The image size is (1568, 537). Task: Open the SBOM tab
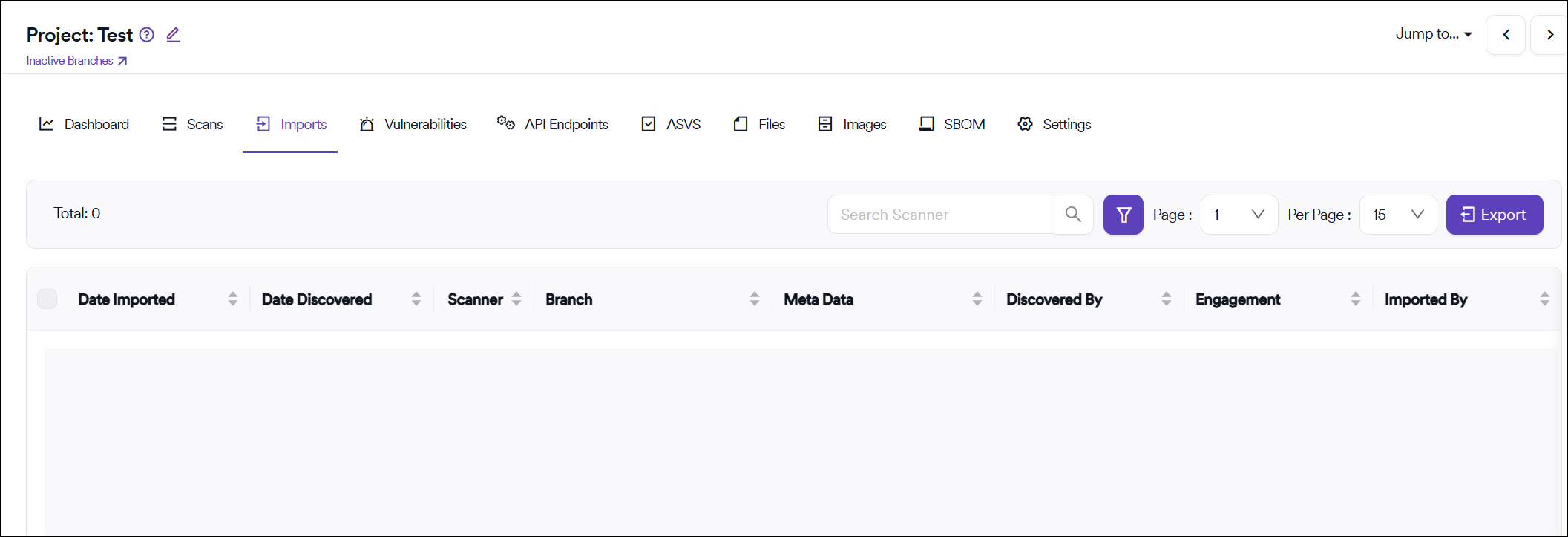(952, 124)
